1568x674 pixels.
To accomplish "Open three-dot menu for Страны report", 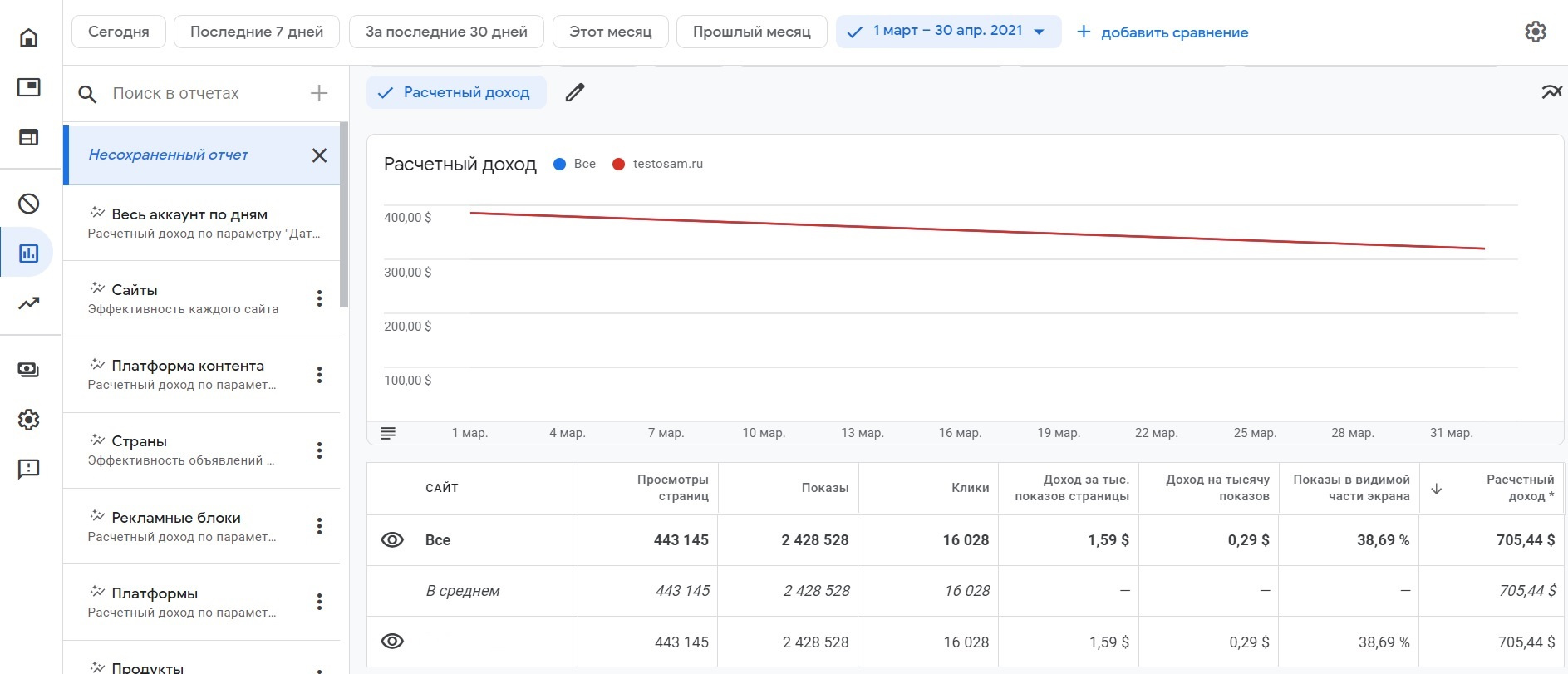I will [319, 450].
